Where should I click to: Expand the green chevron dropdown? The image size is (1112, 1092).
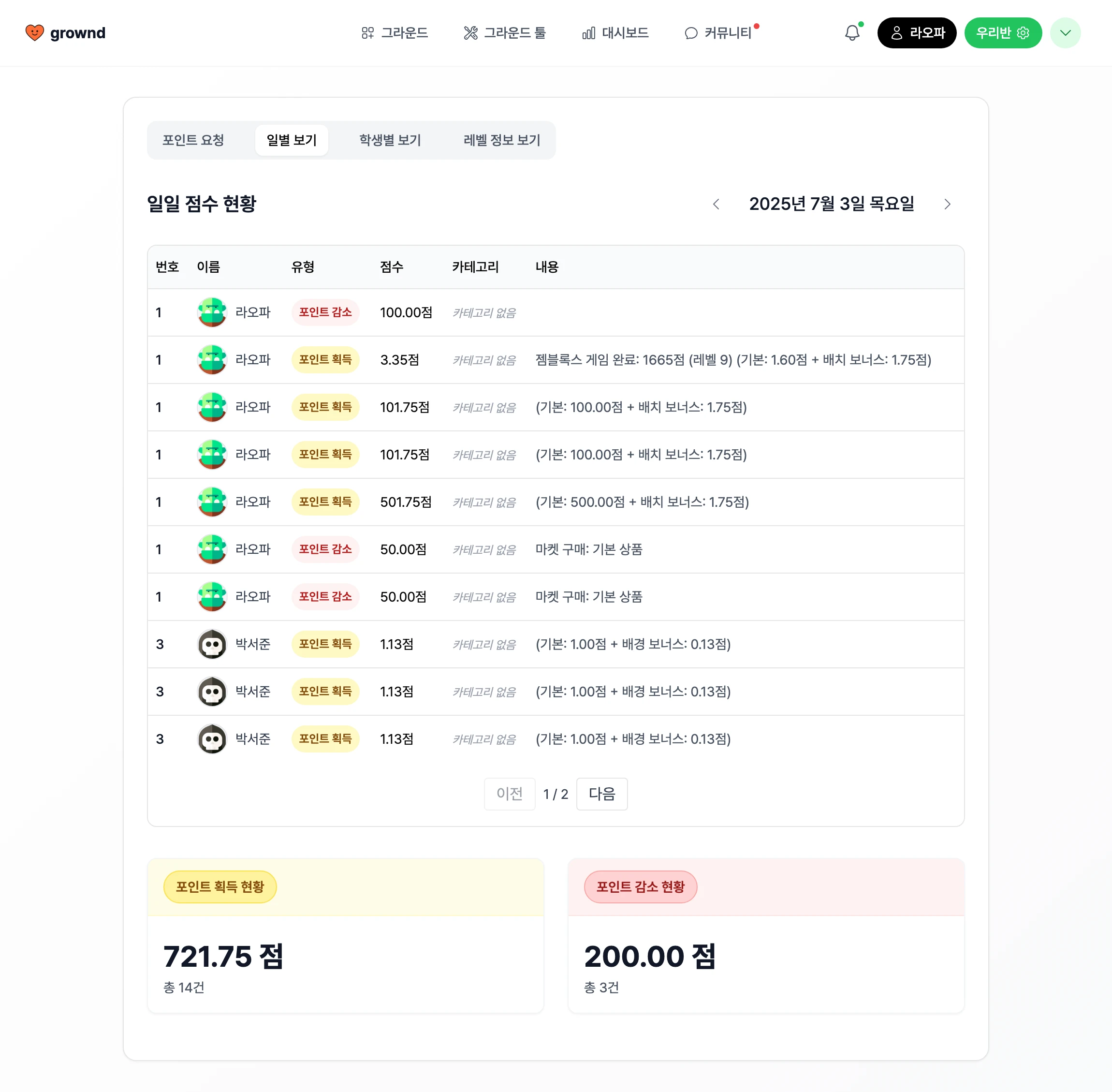[x=1065, y=33]
